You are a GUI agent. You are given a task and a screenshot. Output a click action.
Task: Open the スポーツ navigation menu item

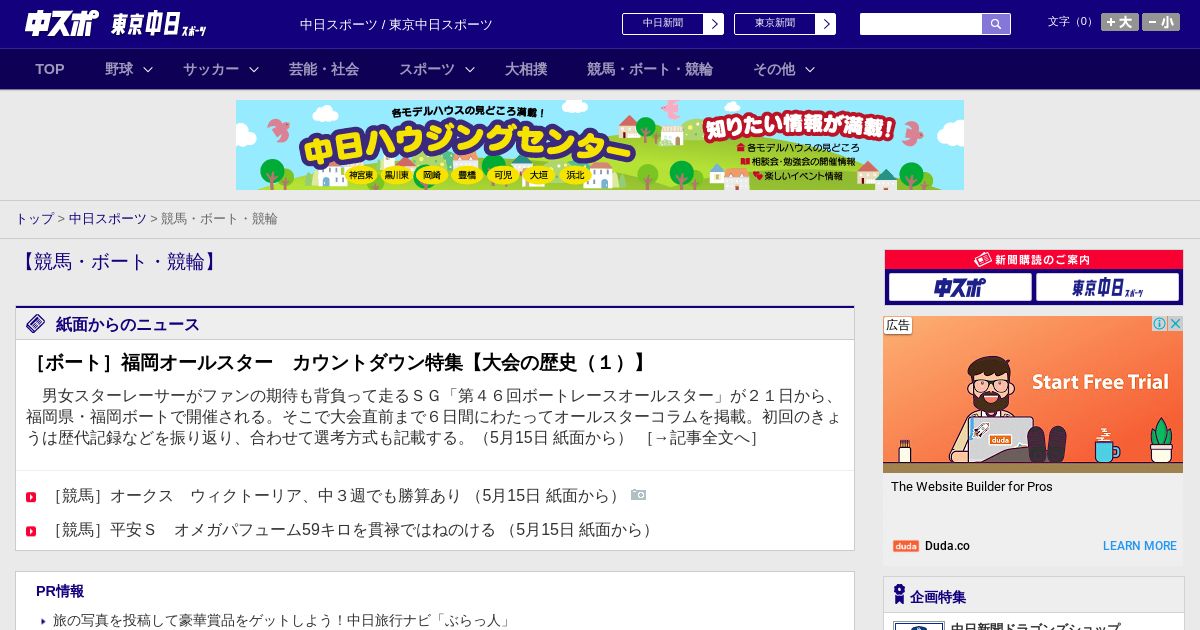coord(427,69)
